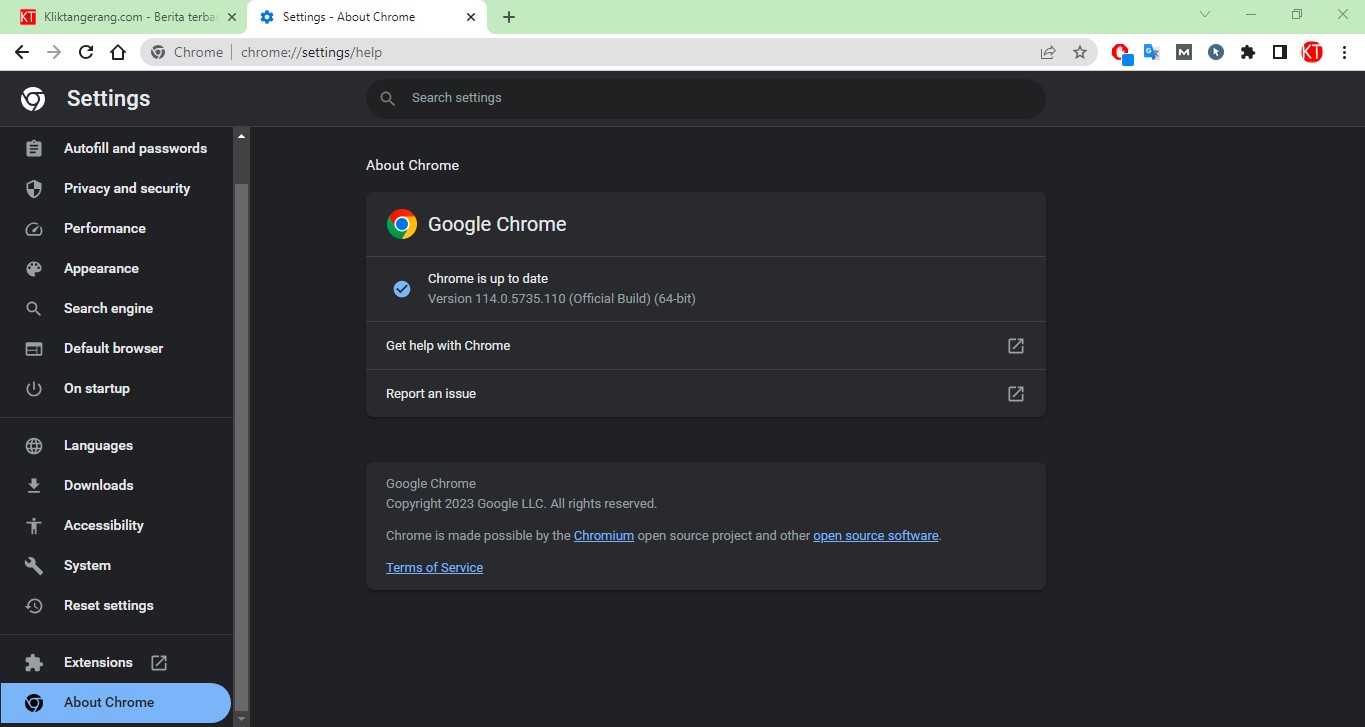Click the browser Back arrow
The image size is (1365, 727).
click(x=22, y=52)
